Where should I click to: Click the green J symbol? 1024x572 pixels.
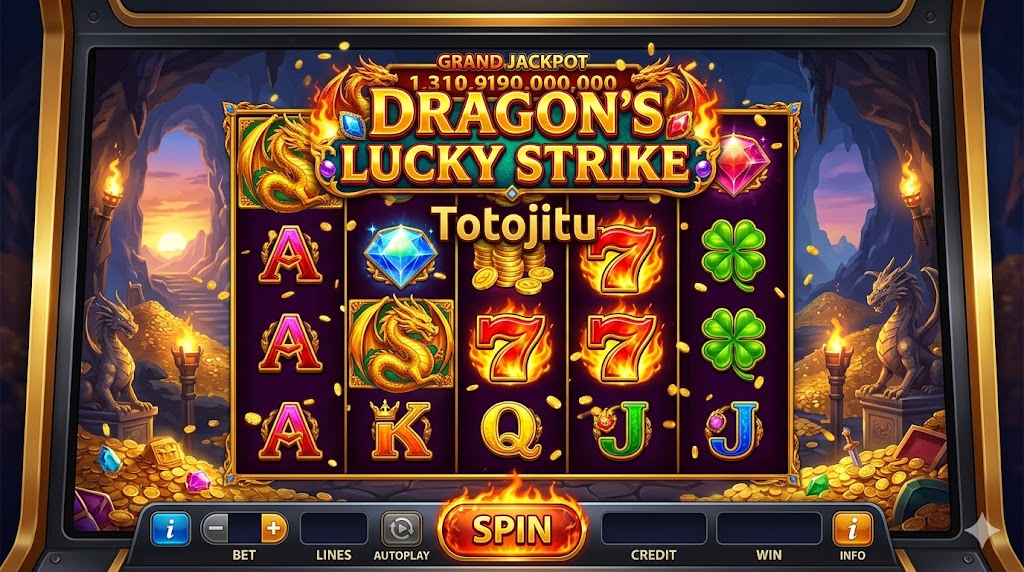point(622,429)
